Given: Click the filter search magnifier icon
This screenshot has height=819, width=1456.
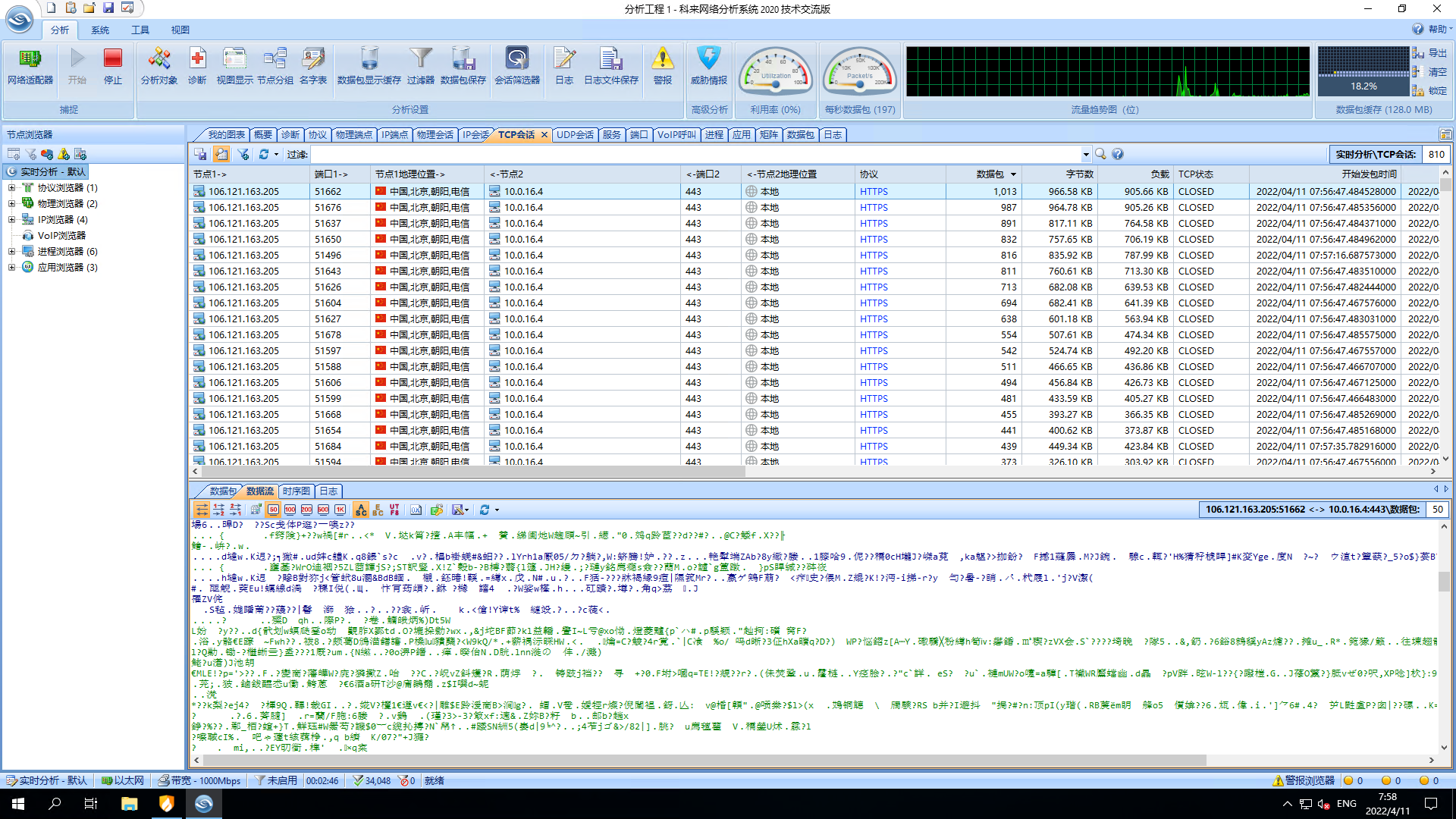Looking at the screenshot, I should point(1100,154).
